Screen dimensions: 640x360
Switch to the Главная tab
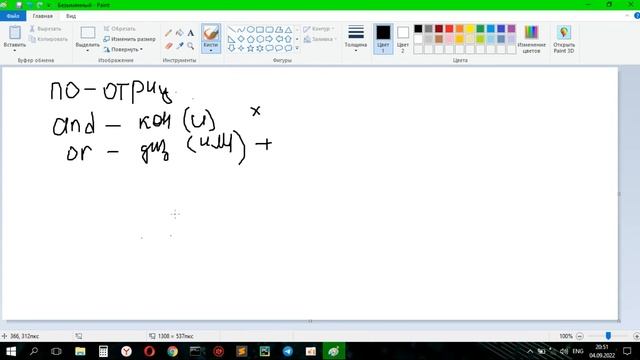point(42,16)
